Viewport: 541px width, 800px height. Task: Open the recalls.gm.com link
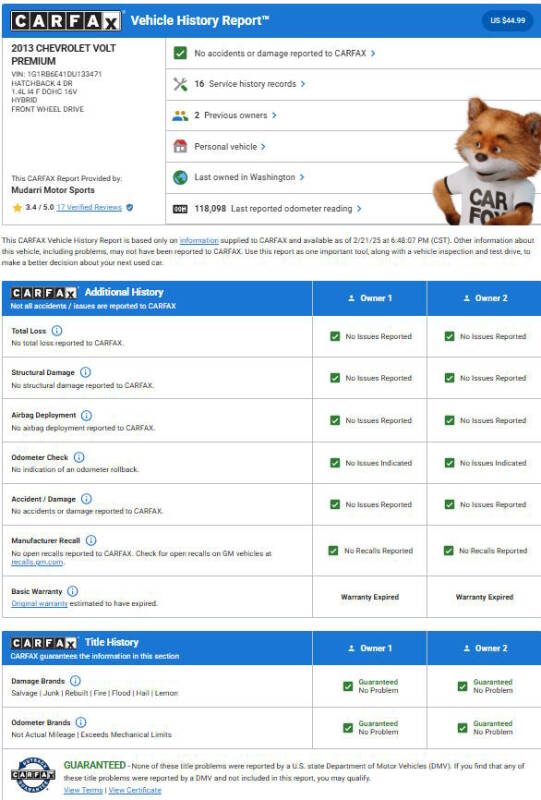tap(37, 562)
